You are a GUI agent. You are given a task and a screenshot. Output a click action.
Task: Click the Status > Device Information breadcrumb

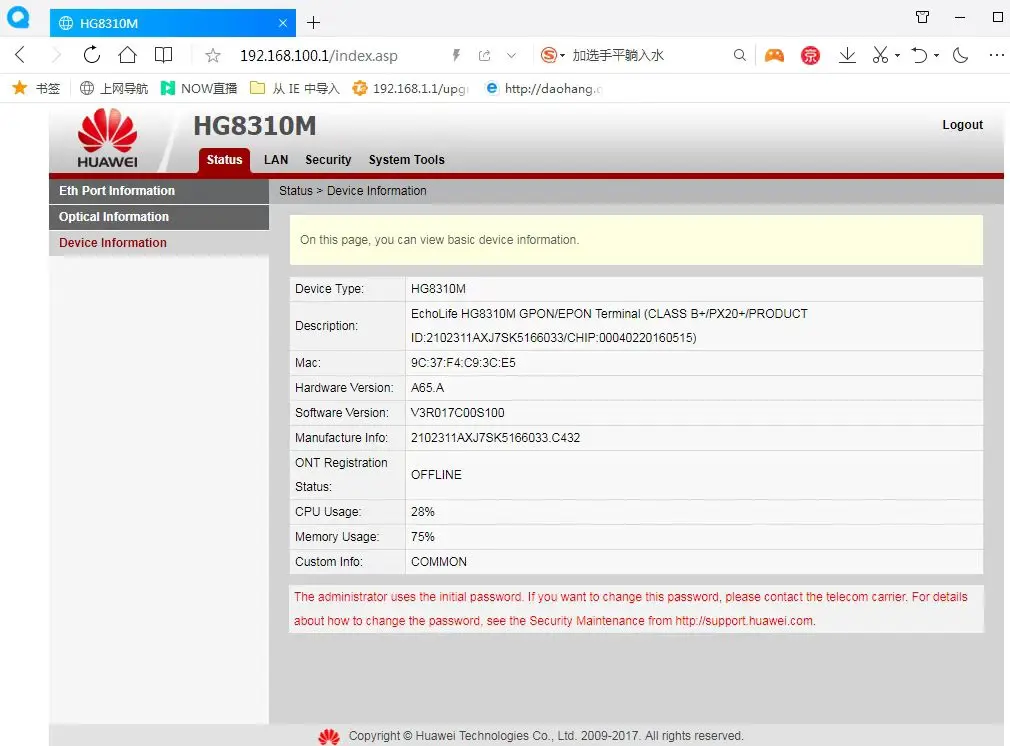[352, 191]
